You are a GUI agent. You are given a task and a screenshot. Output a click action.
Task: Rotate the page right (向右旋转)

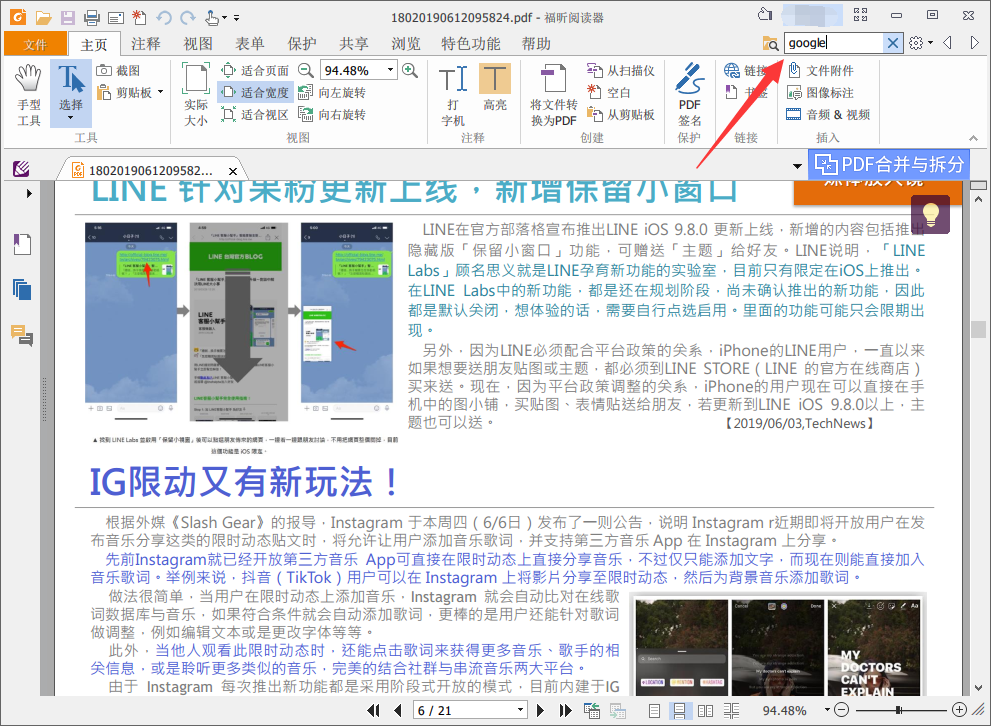pyautogui.click(x=332, y=115)
